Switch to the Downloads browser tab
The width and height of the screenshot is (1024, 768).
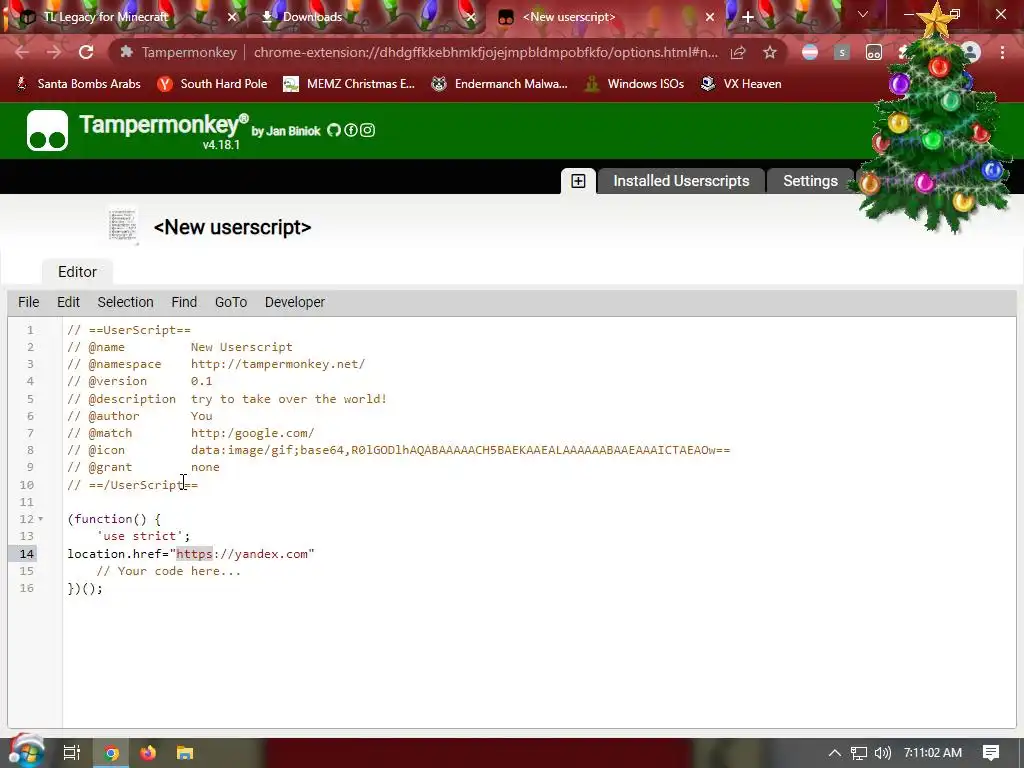coord(312,17)
